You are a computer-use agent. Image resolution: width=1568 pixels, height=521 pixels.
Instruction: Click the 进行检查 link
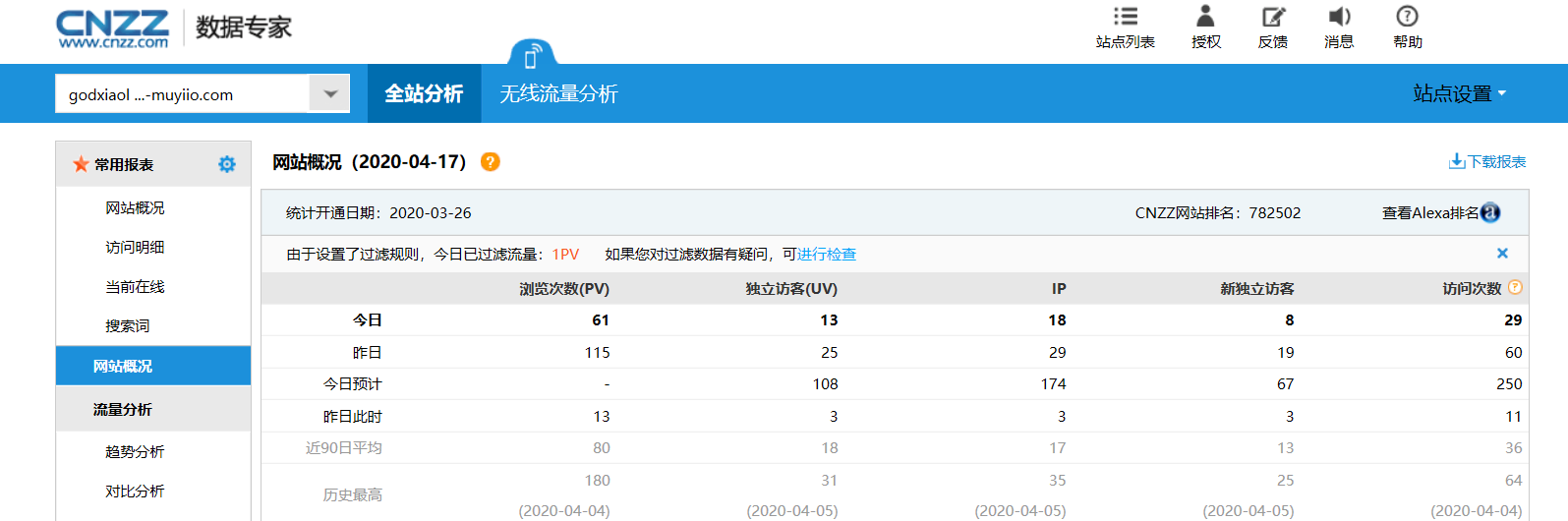click(x=827, y=254)
